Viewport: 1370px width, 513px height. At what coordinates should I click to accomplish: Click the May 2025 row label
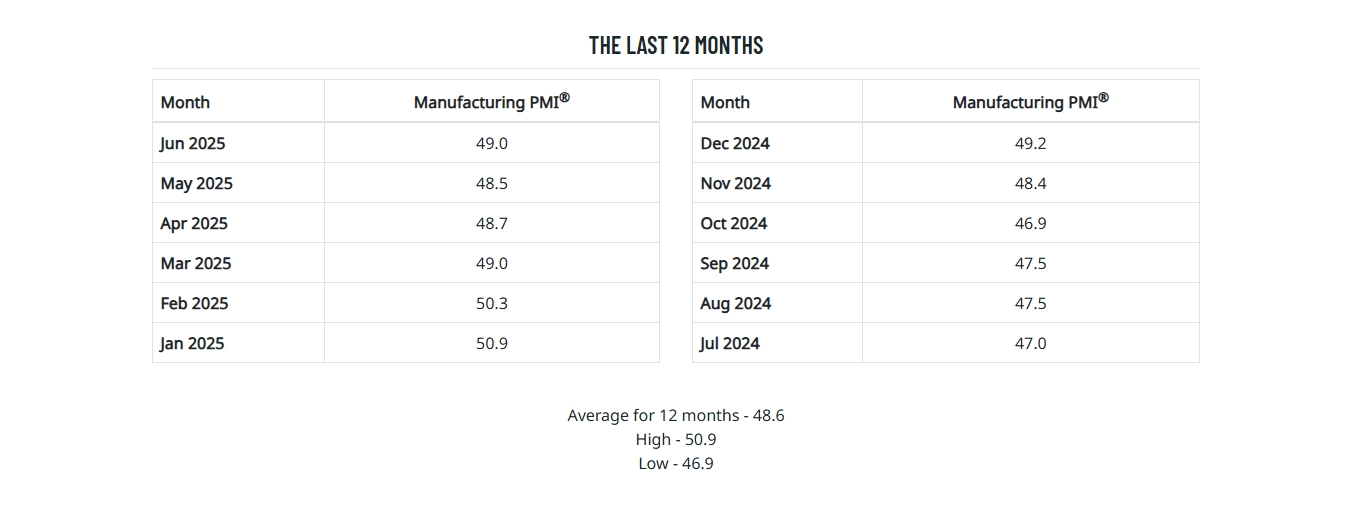point(196,183)
